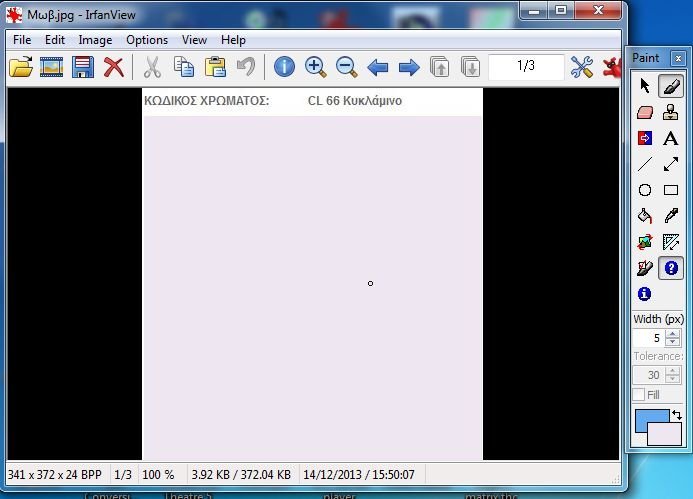This screenshot has height=499, width=693.
Task: Click the ΚΩΔΙΚΟΣ ΧΡΩΜΑΤΟΣ: label in image
Action: [206, 101]
